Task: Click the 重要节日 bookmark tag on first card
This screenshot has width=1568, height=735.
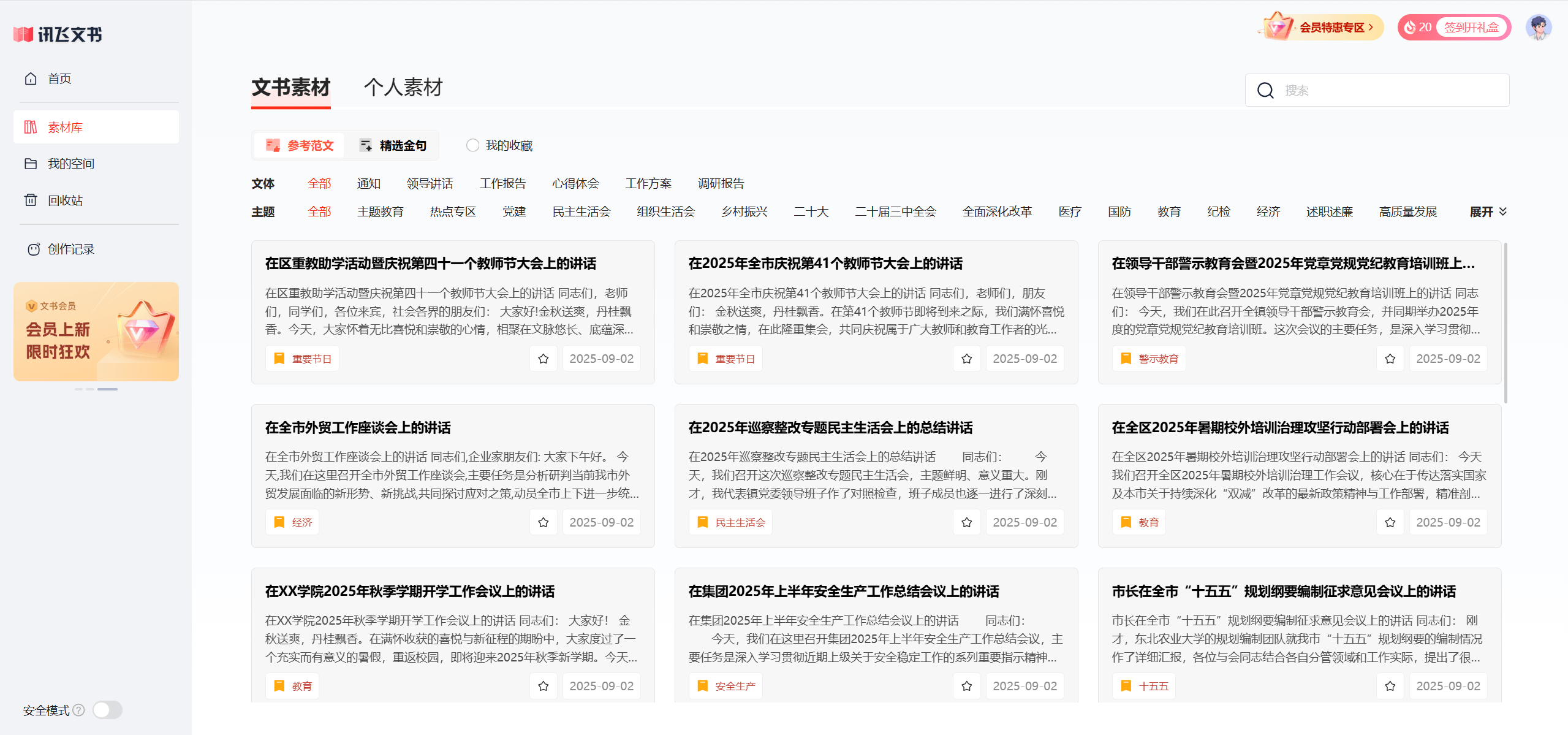Action: click(x=302, y=358)
